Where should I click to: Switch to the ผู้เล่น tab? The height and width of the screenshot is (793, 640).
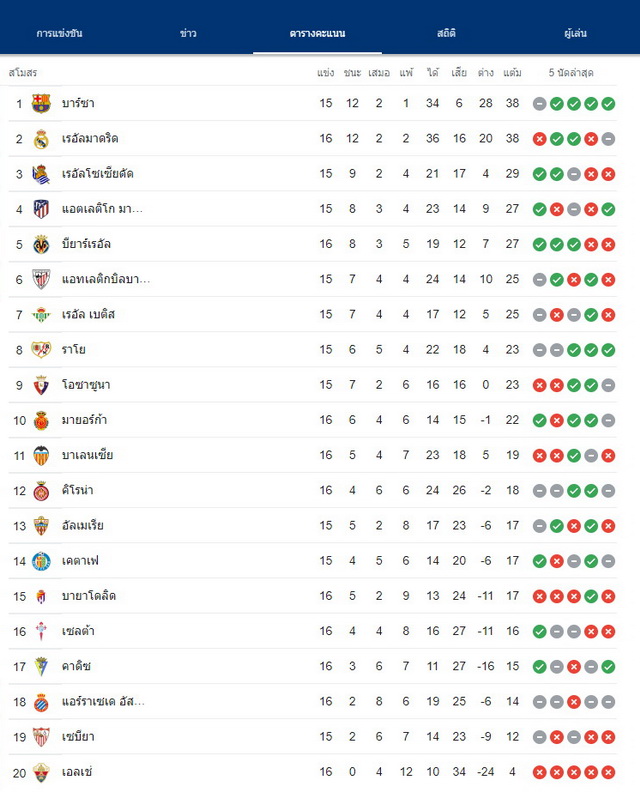point(575,33)
